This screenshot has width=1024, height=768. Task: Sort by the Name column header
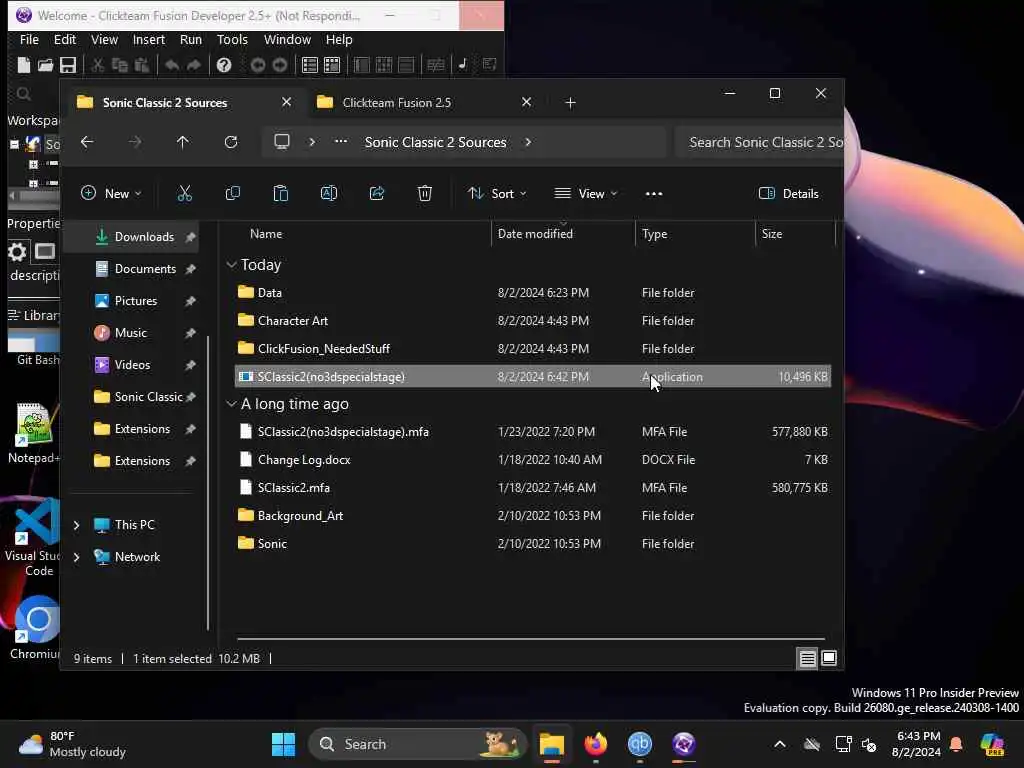point(266,234)
